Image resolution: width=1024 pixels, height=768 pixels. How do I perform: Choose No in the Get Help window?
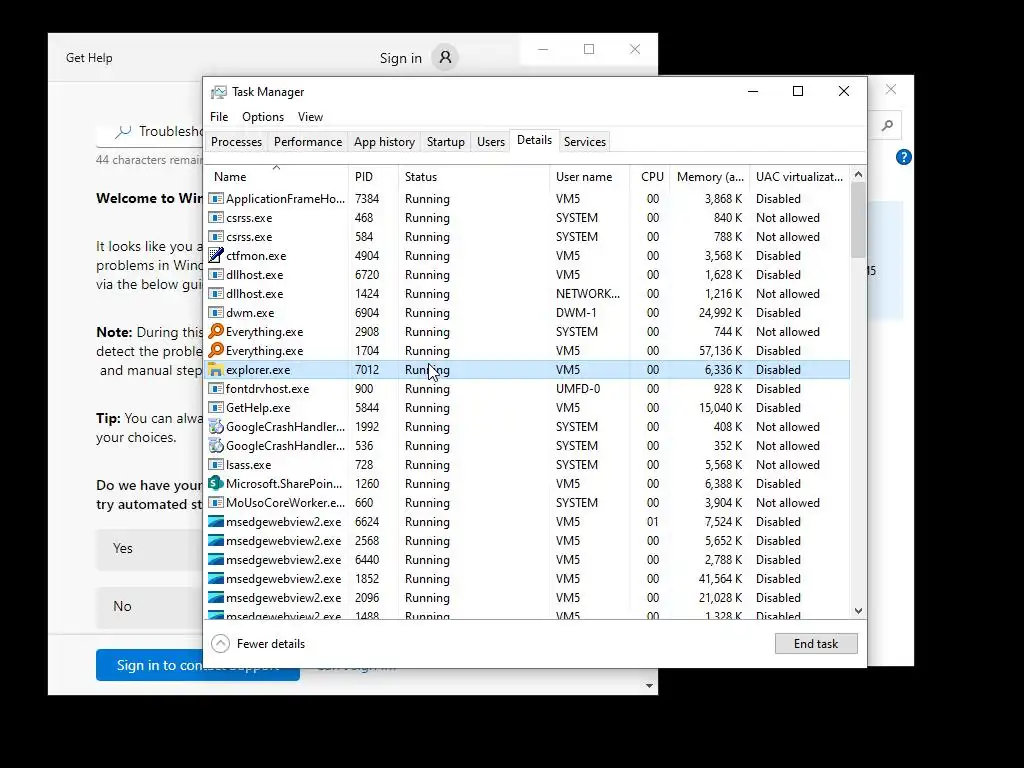point(149,606)
